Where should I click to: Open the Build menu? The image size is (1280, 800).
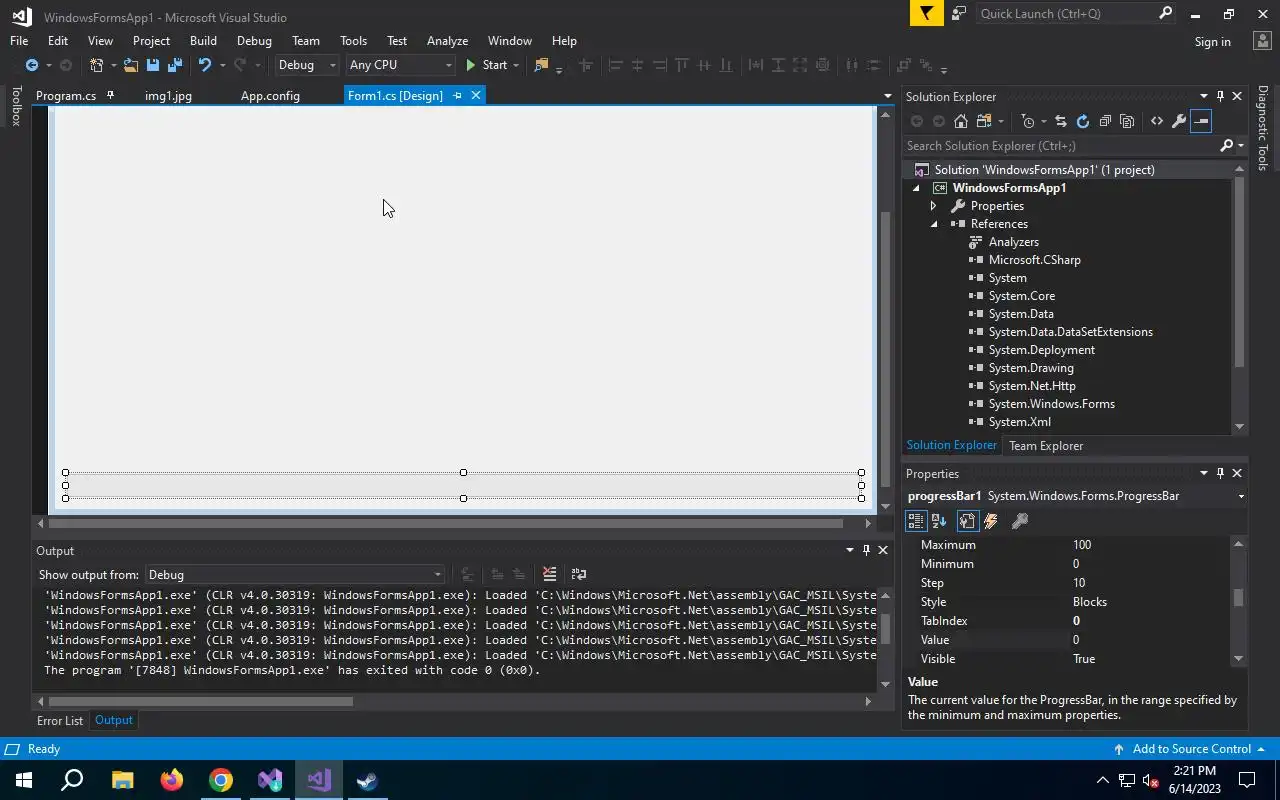pos(203,41)
